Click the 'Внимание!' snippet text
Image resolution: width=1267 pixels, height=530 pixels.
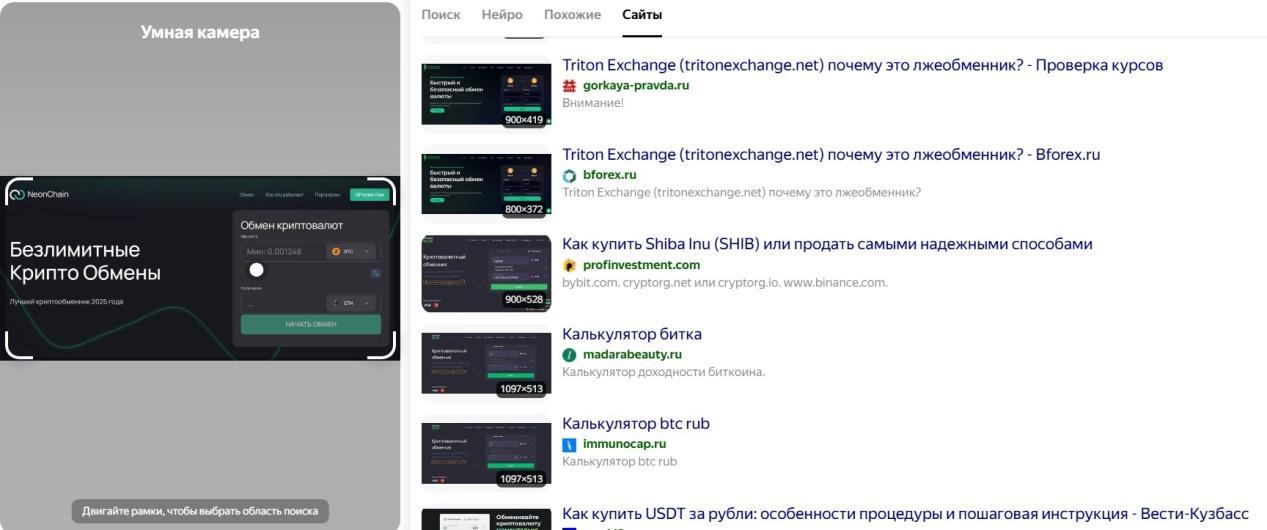(593, 103)
